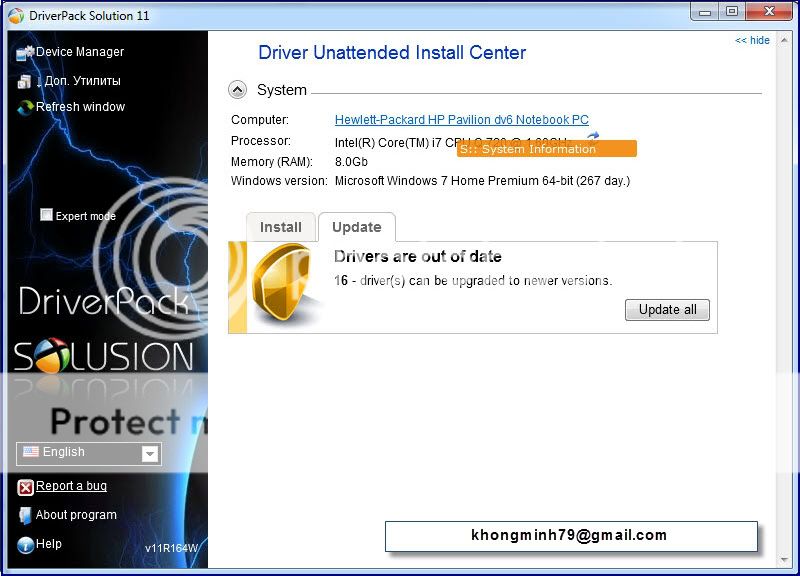800x576 pixels.
Task: Click the scrollbar down arrow
Action: coord(784,560)
